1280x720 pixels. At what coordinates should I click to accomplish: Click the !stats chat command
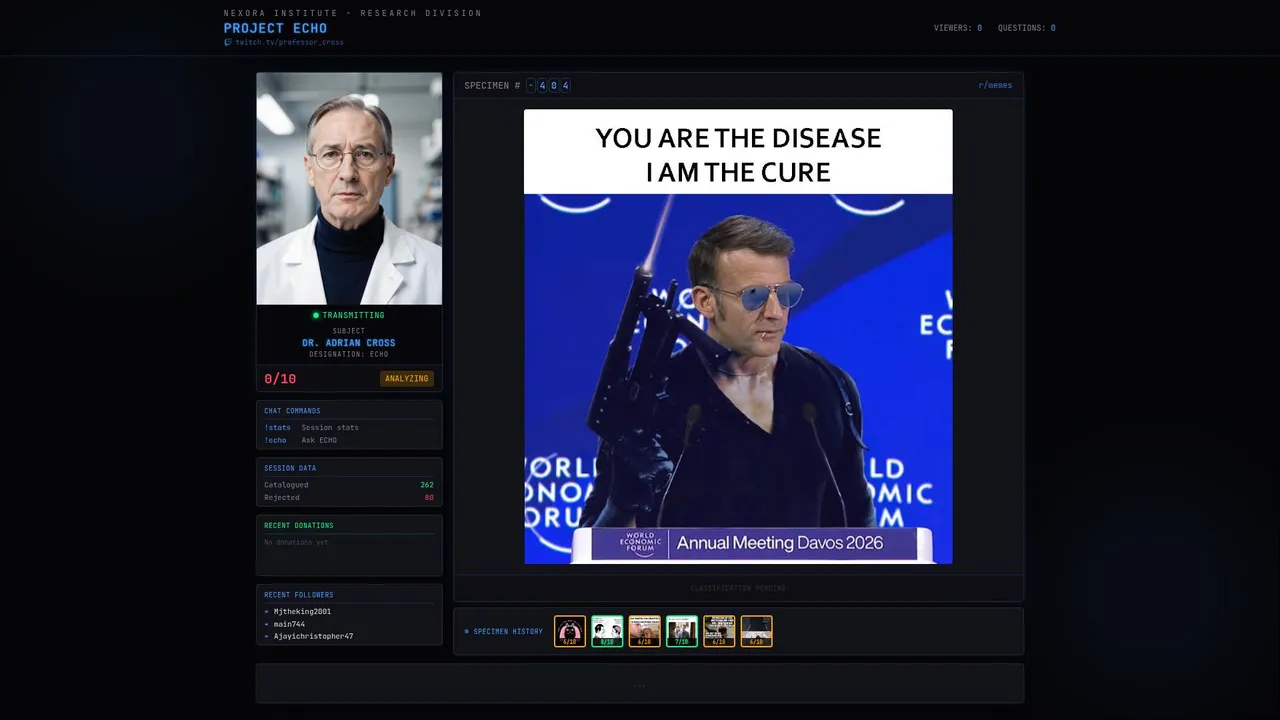coord(277,427)
